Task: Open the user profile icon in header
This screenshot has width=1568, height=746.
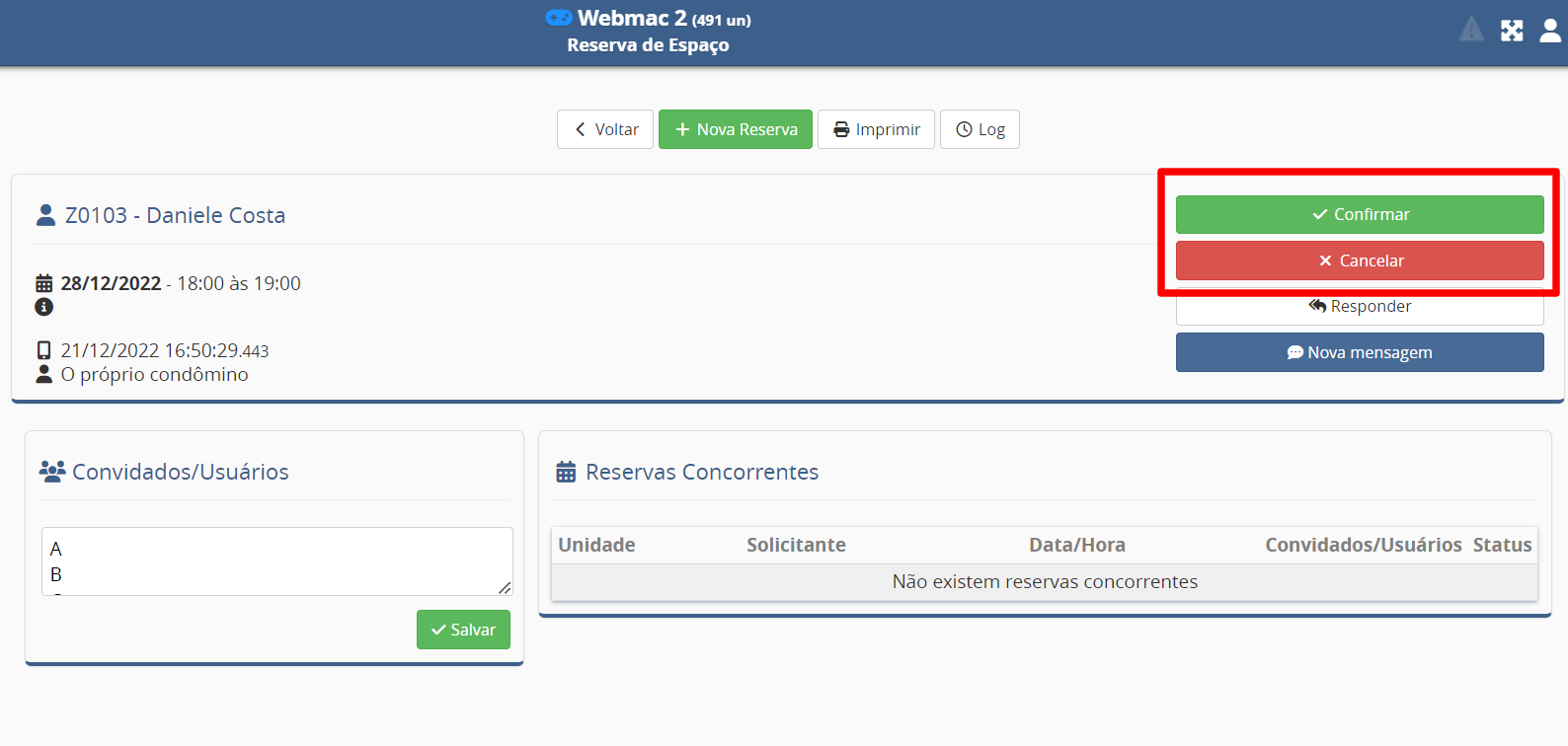Action: click(1550, 31)
